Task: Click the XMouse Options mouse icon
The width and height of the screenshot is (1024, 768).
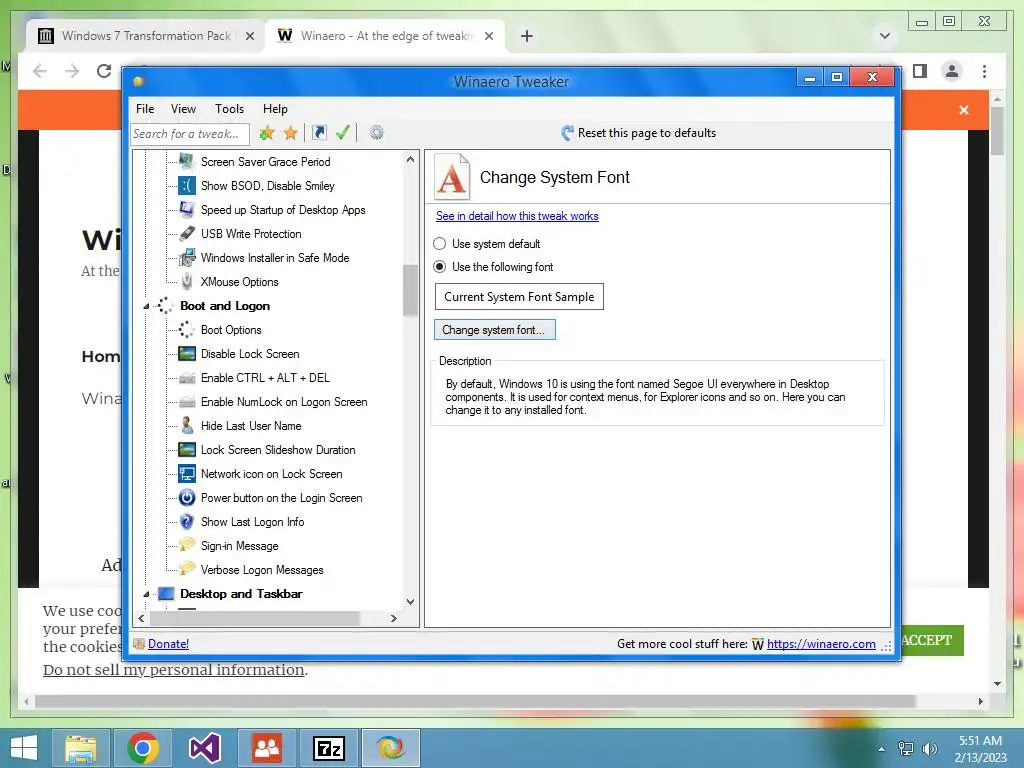Action: coord(187,281)
